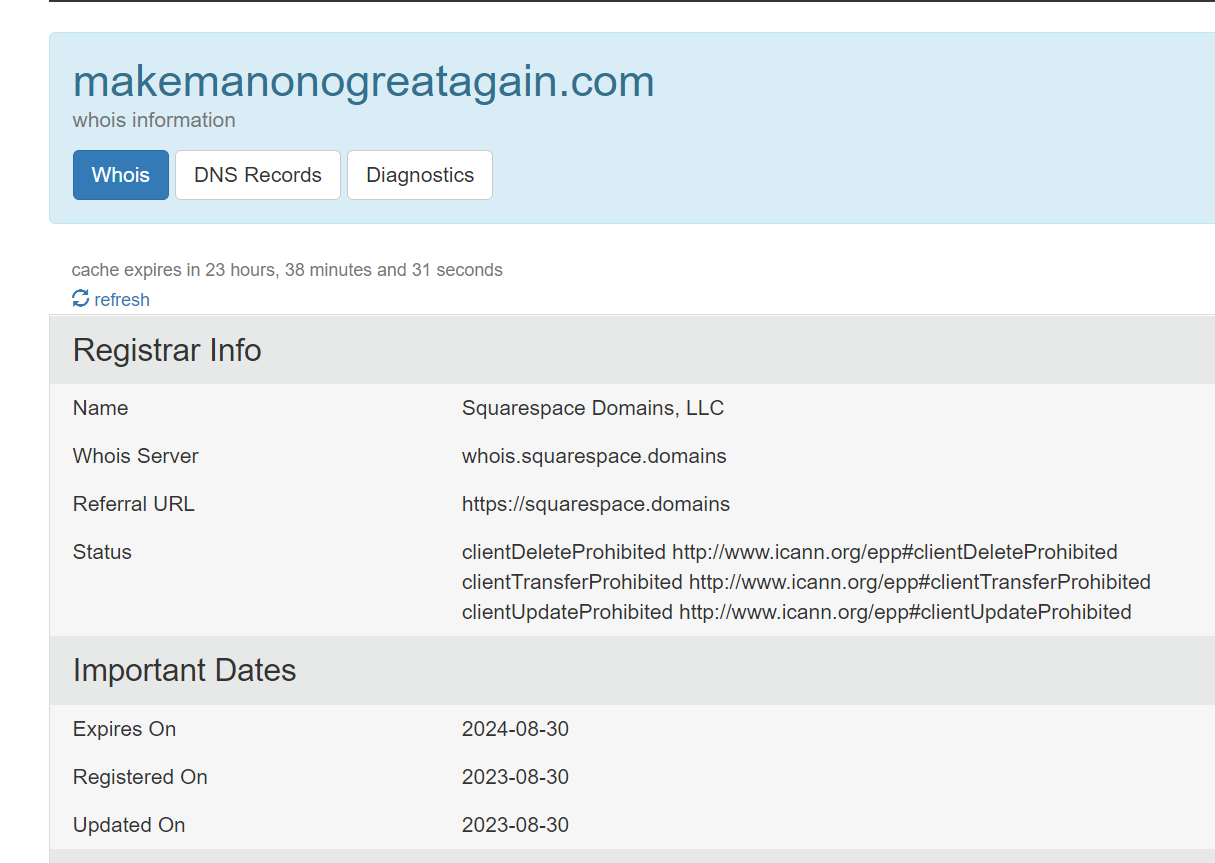Click the Registrar Info section header
The width and height of the screenshot is (1215, 863).
(167, 350)
